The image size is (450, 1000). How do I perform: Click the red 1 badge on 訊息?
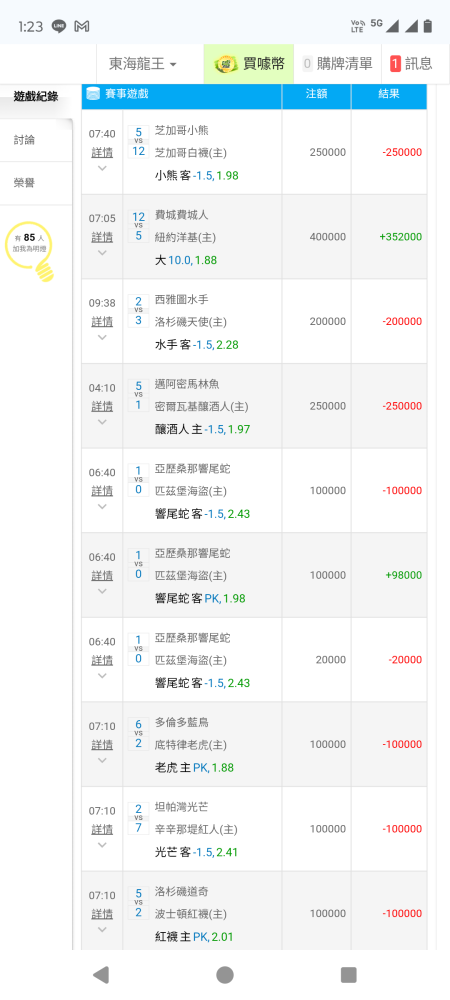pos(395,64)
